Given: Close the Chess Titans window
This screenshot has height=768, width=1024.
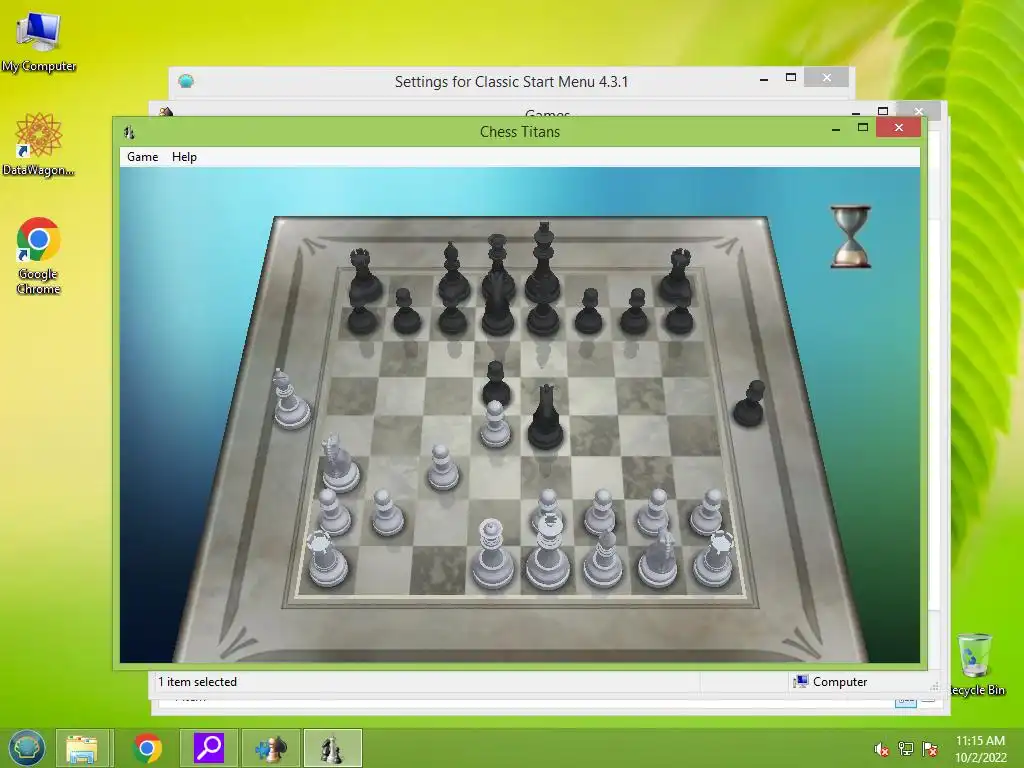Looking at the screenshot, I should [899, 127].
